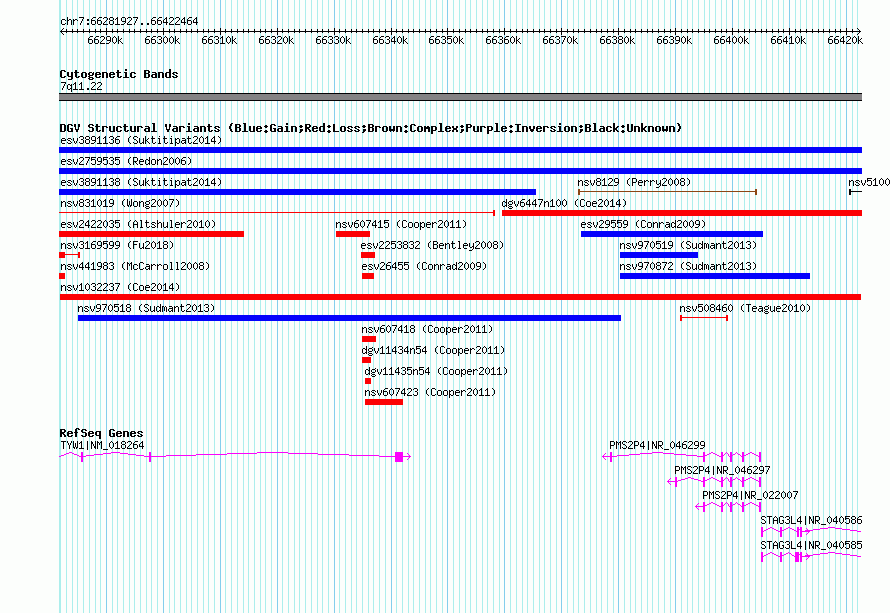
Task: Click the STAG3L4|NR_040585 gene label
Action: coord(812,545)
